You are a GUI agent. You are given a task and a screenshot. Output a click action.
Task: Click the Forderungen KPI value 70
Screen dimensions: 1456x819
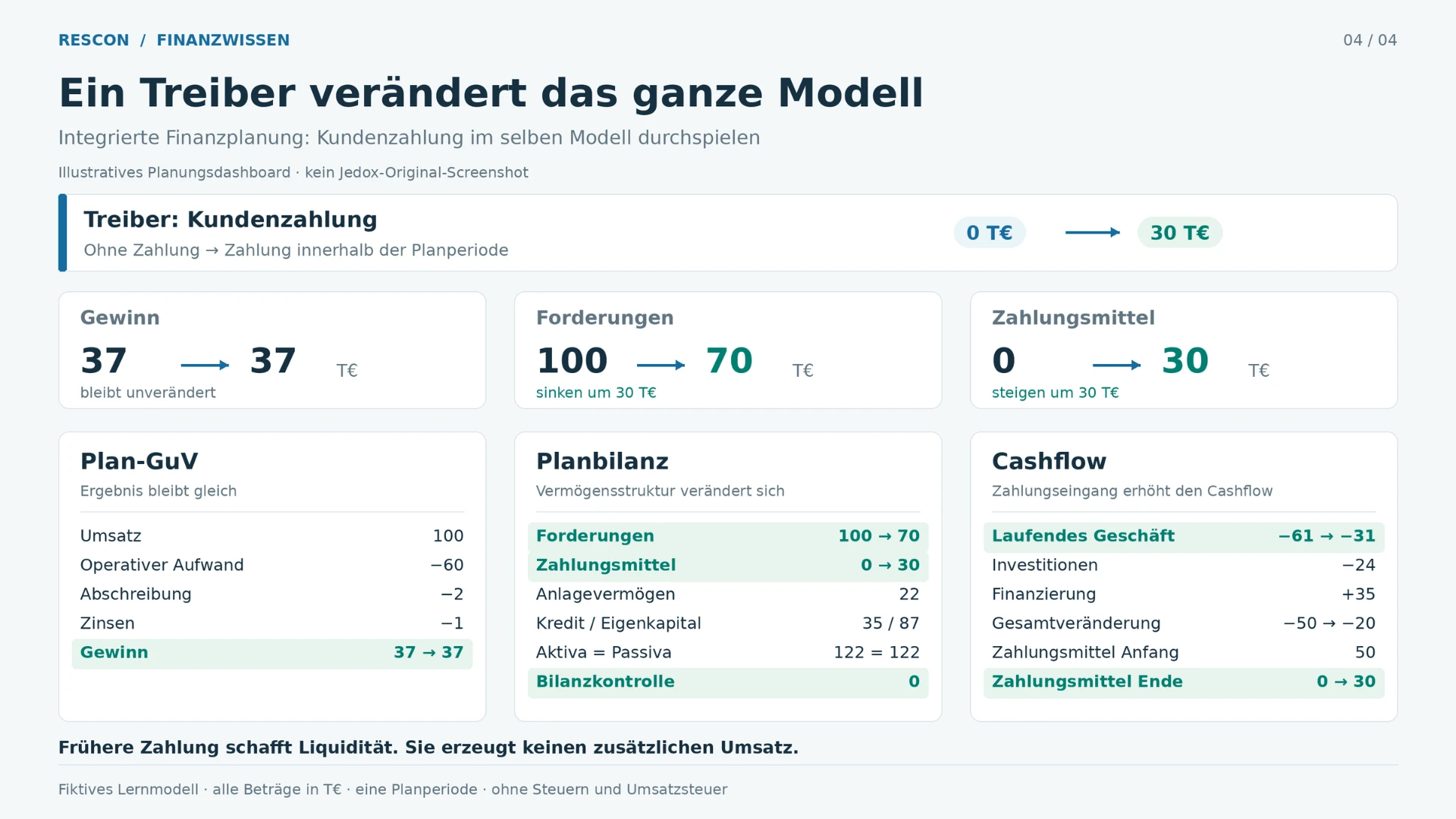click(x=729, y=361)
